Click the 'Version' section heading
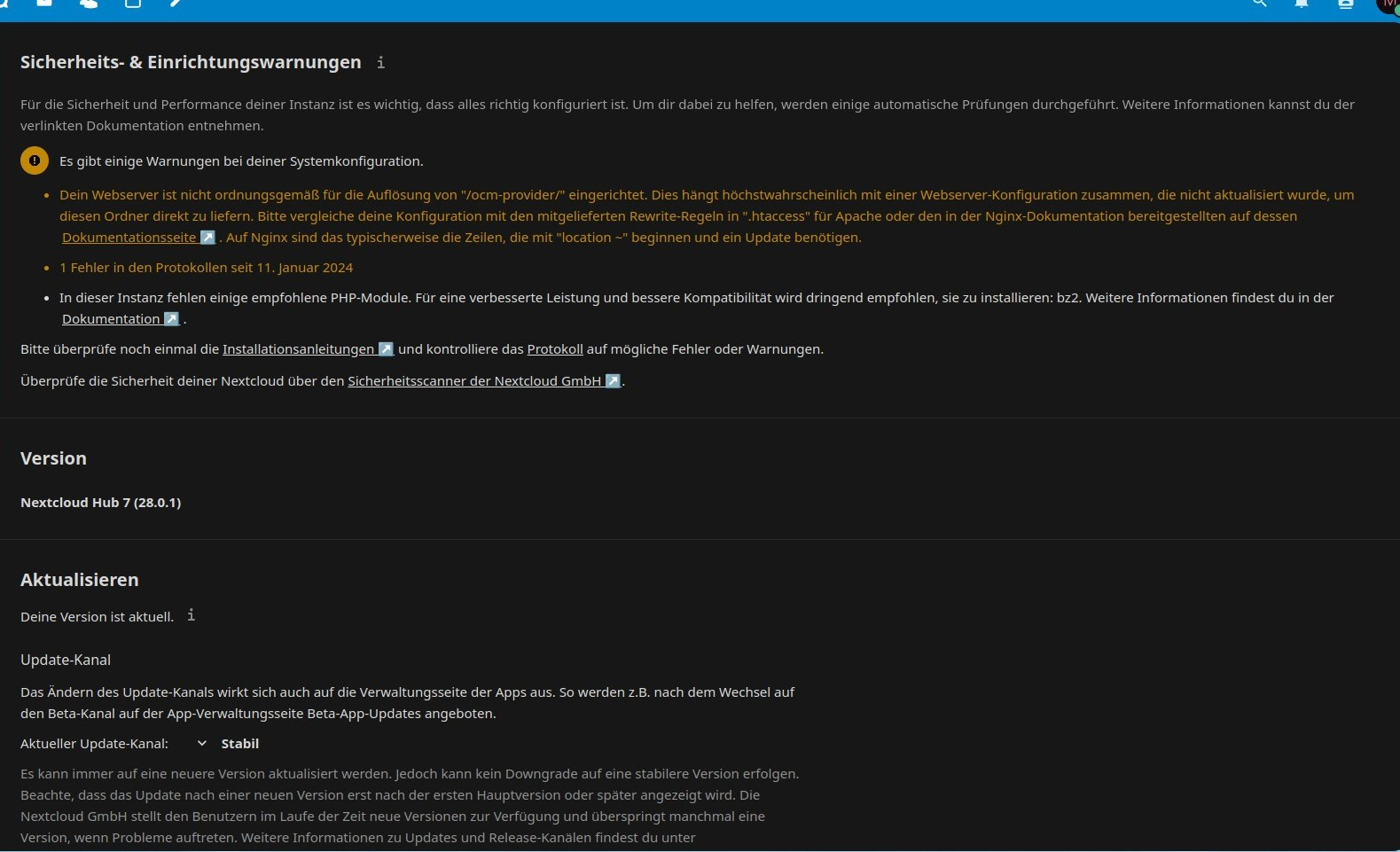The width and height of the screenshot is (1400, 852). coord(53,458)
